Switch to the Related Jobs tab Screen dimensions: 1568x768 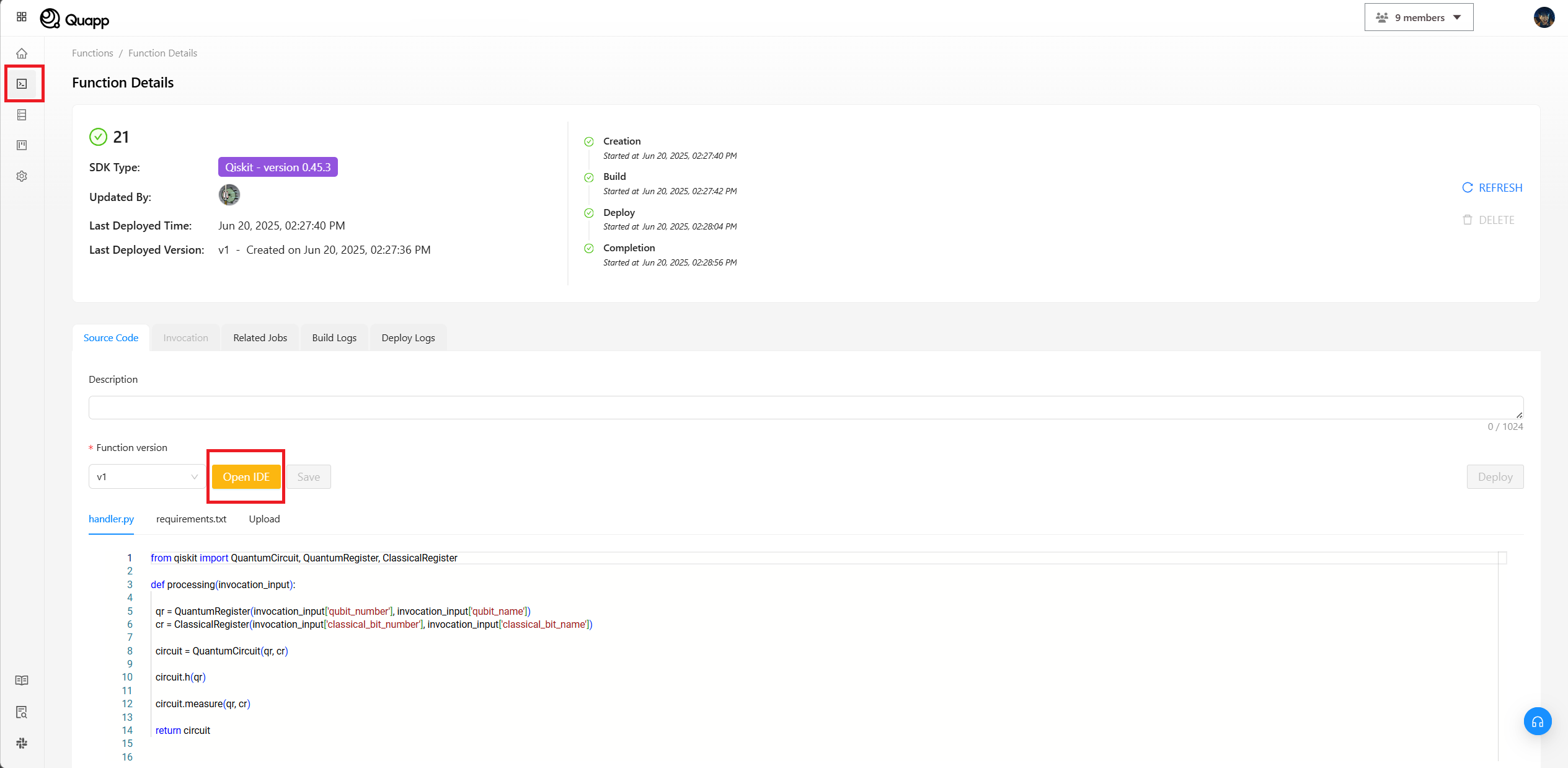click(x=260, y=337)
